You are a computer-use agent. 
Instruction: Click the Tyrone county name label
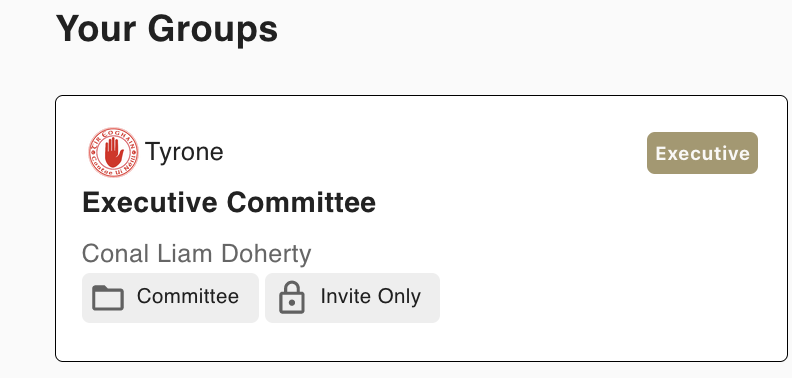[184, 152]
